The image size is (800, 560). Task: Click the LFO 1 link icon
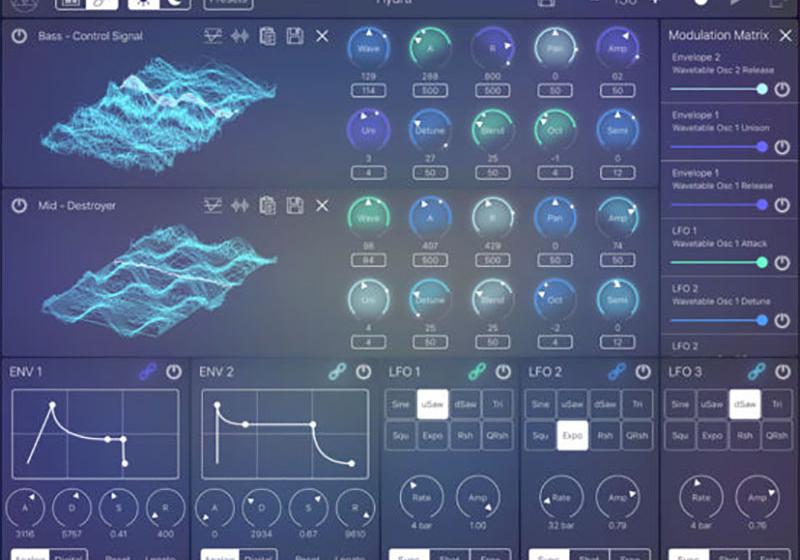[x=477, y=372]
